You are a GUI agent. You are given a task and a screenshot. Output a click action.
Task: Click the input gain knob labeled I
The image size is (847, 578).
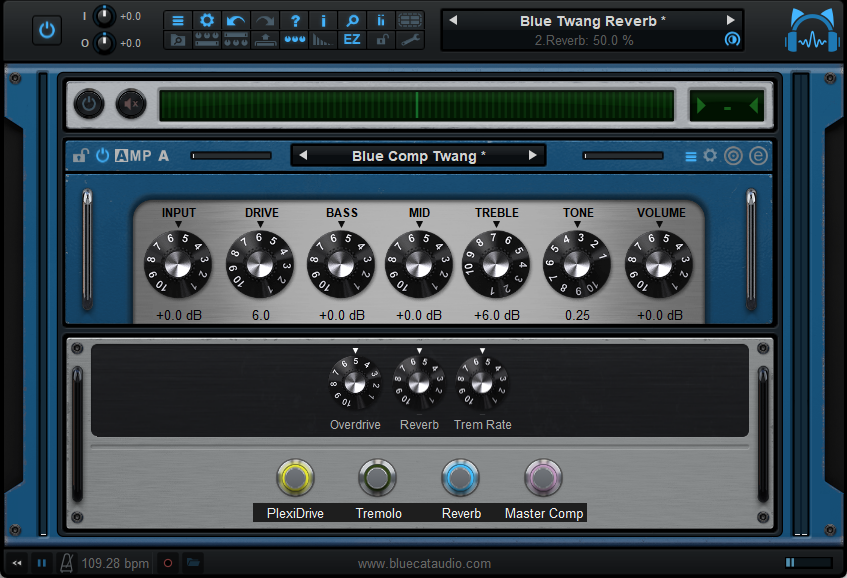point(104,16)
